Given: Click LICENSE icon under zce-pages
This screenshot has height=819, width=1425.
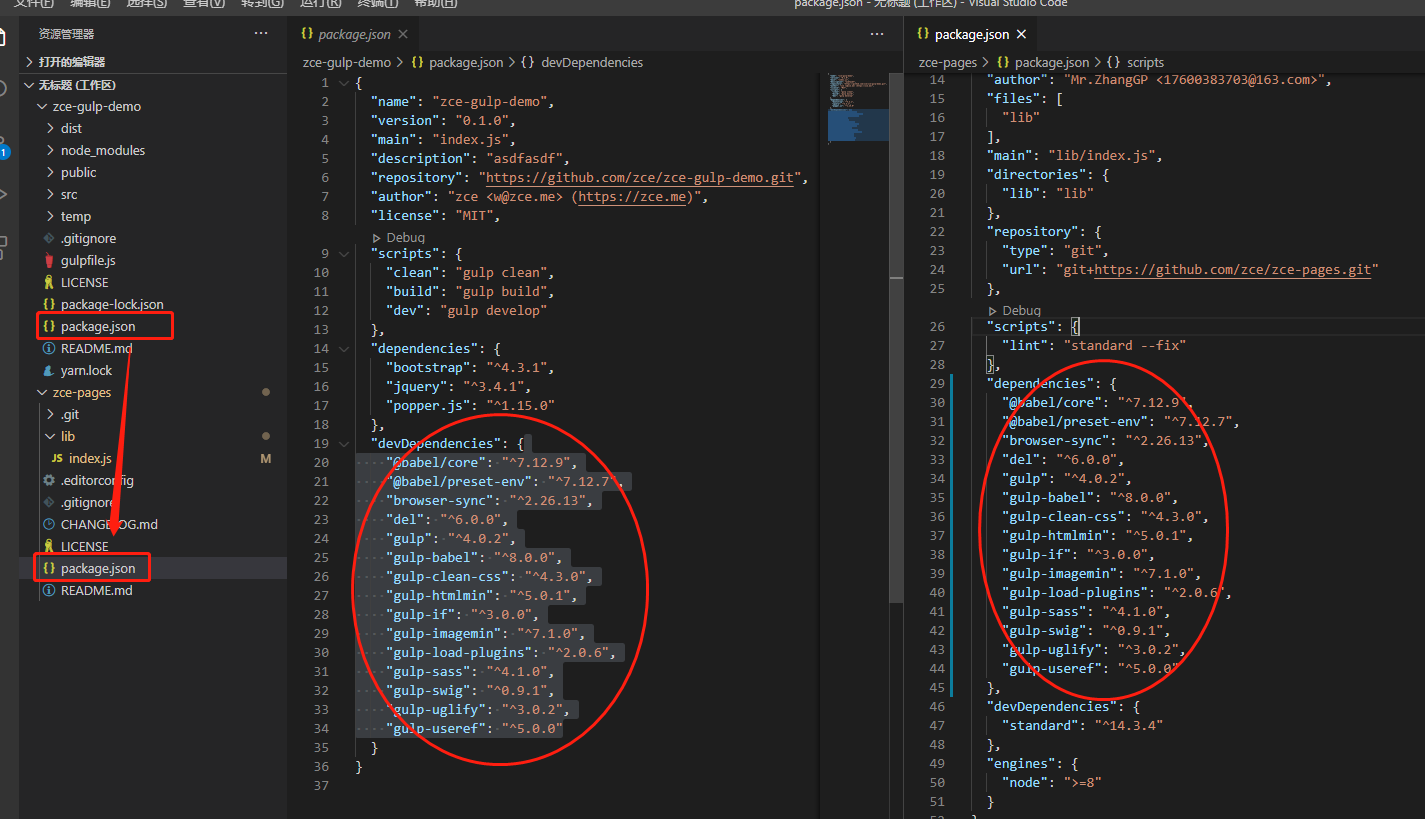Looking at the screenshot, I should coord(49,546).
